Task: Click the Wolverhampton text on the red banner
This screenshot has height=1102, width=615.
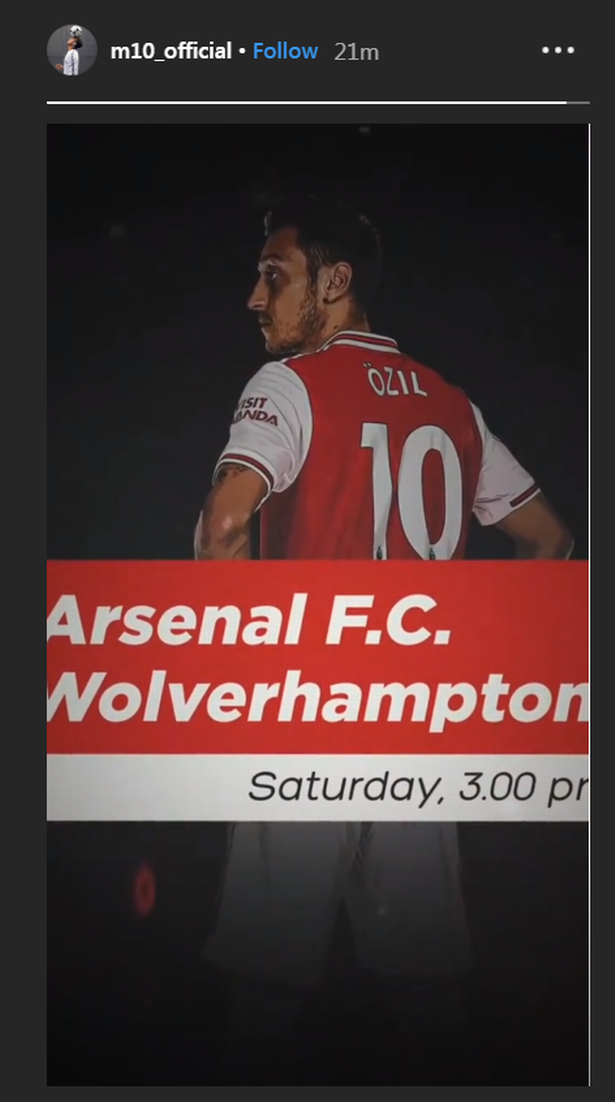Action: point(318,700)
